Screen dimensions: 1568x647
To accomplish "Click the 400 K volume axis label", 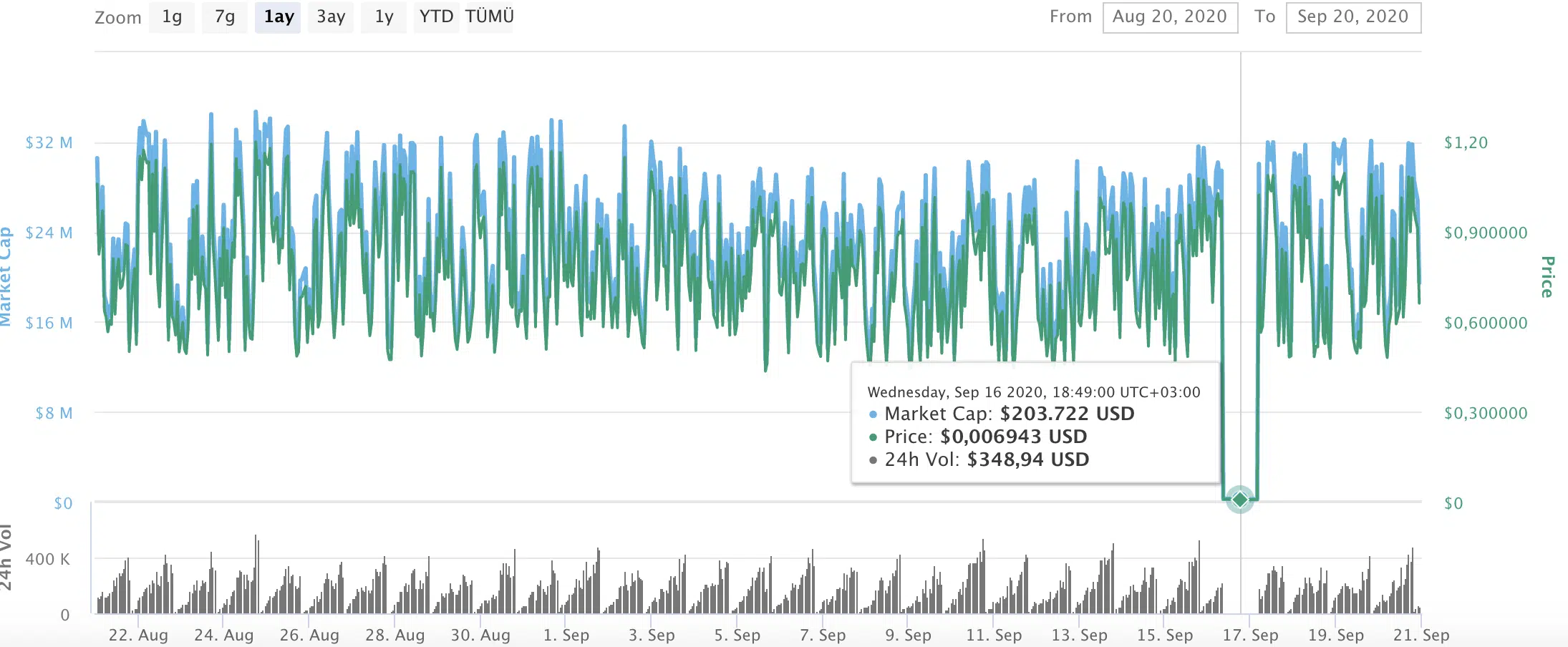I will click(x=47, y=559).
